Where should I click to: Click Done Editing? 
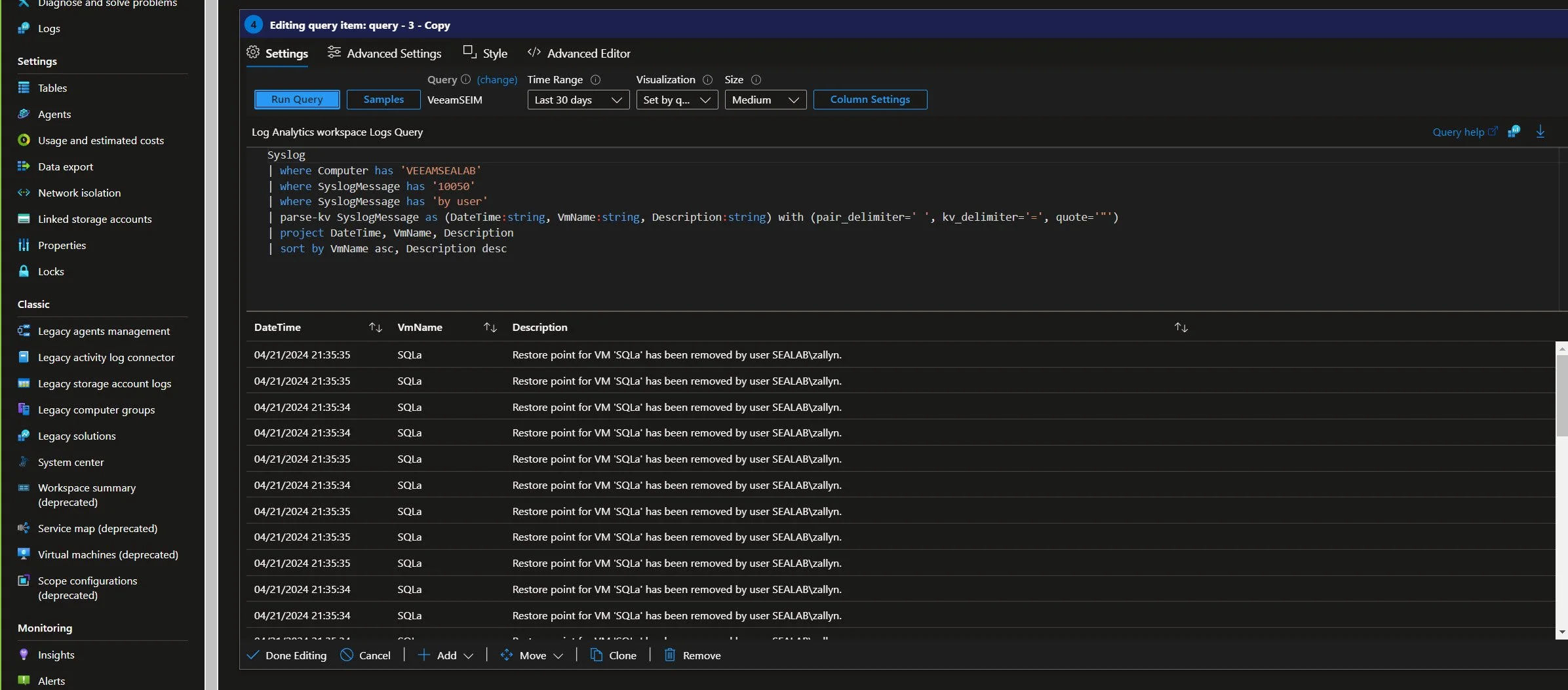[286, 655]
